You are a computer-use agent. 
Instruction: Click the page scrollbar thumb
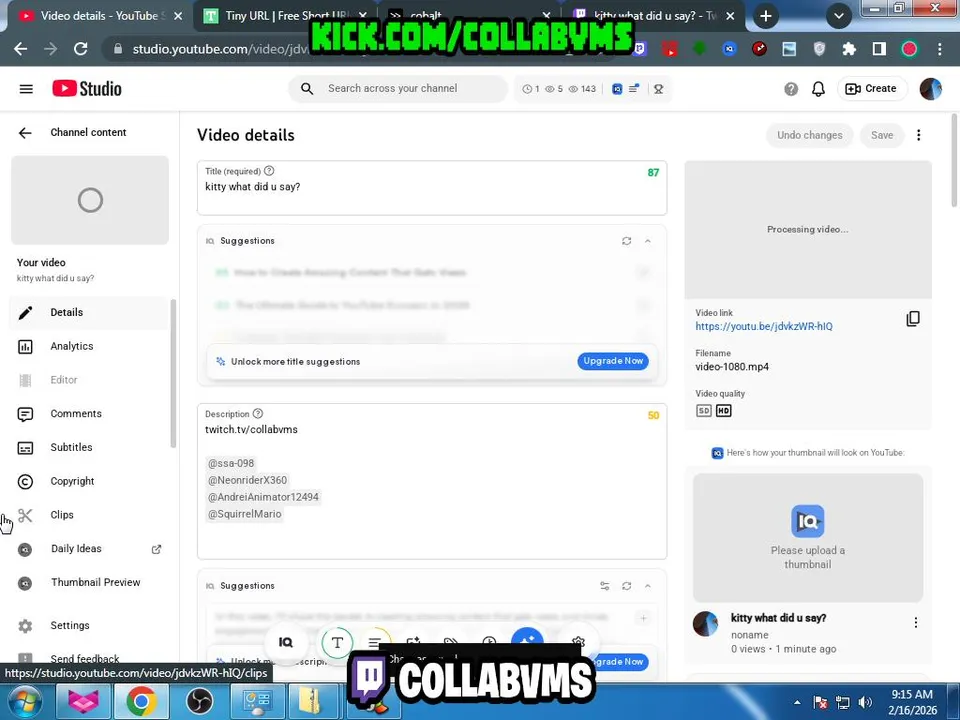pyautogui.click(x=954, y=160)
